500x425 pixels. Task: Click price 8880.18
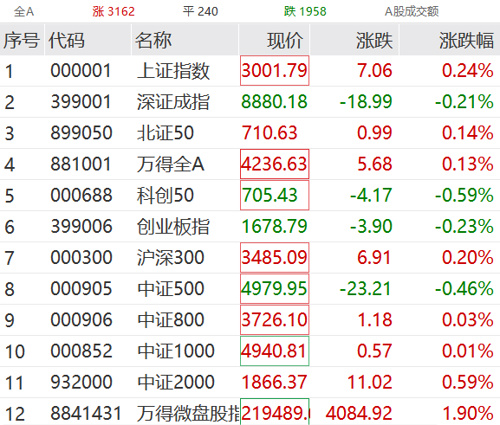point(274,102)
